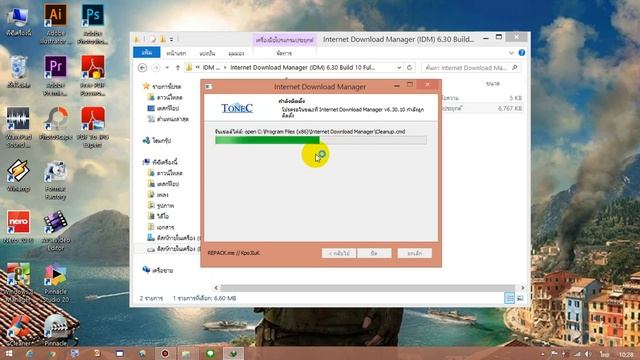The image size is (640, 360).
Task: Open LINE from the taskbar
Action: pos(211,353)
